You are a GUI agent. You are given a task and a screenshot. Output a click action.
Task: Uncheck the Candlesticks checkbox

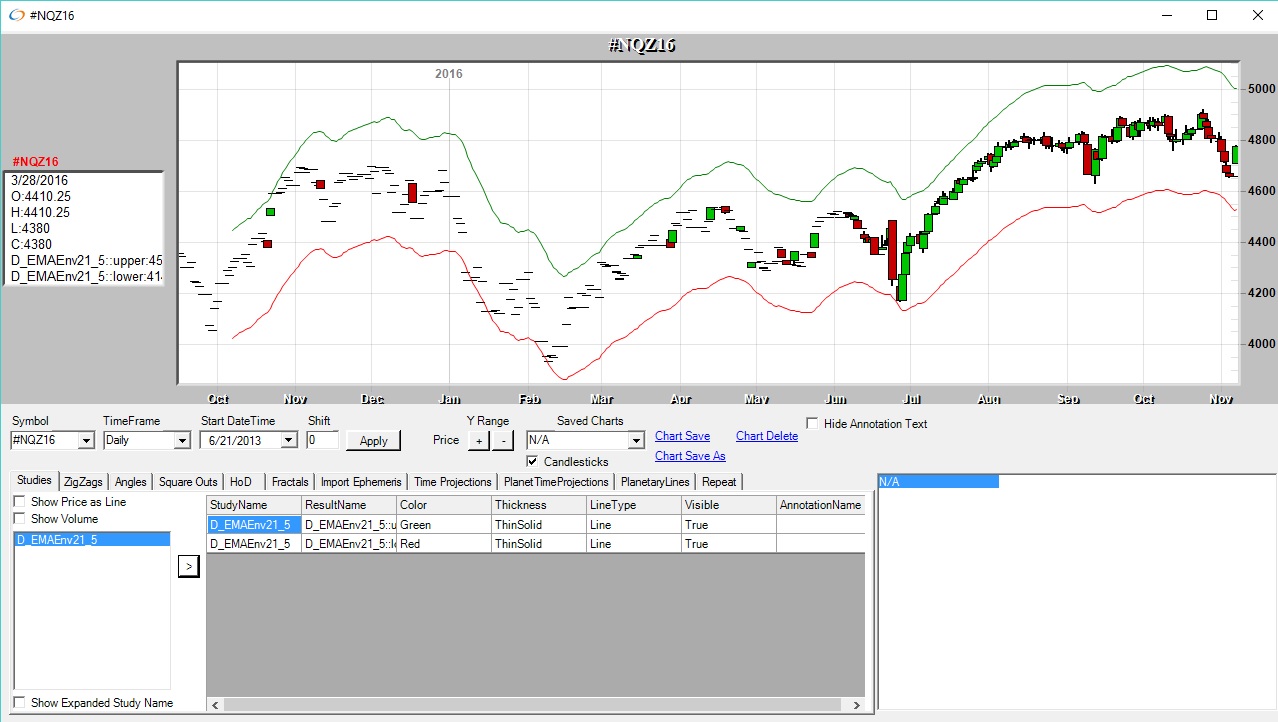(x=533, y=462)
